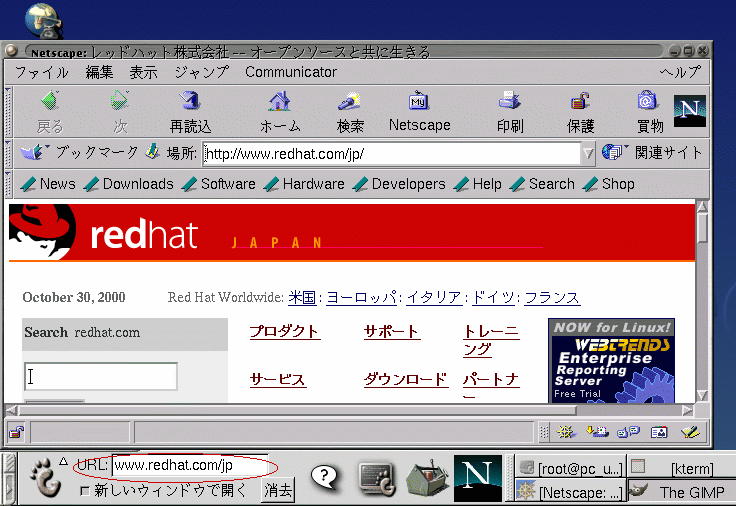Launch the terminal from the panel
736x506 pixels.
[x=377, y=479]
